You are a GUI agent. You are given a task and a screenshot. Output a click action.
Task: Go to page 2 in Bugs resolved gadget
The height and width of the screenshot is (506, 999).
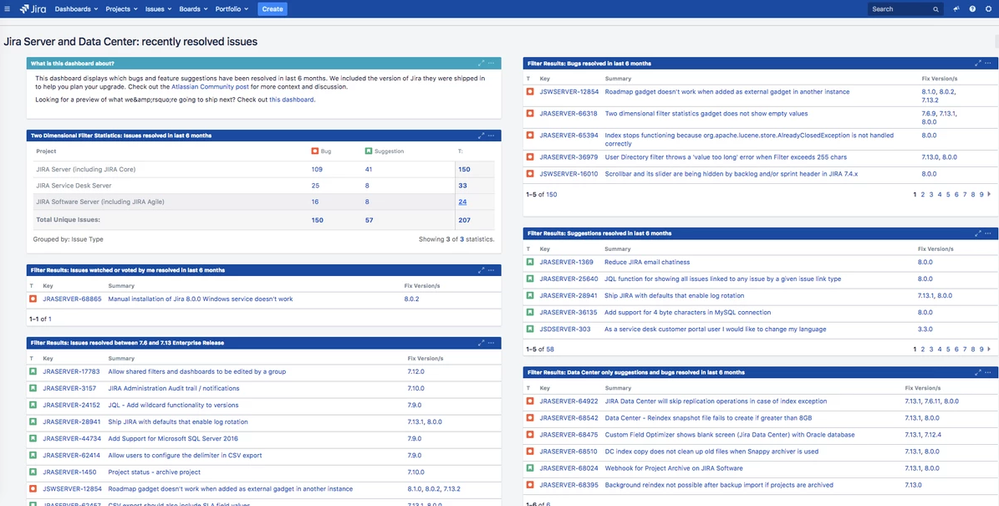point(923,194)
